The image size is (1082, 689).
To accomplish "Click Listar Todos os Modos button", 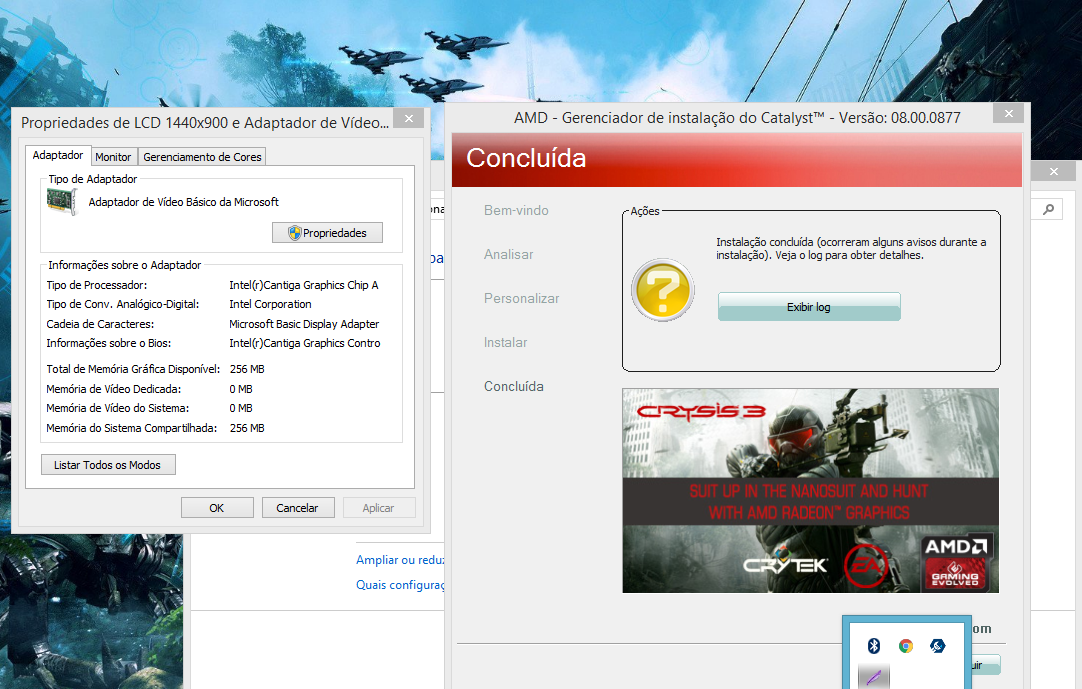I will coord(108,465).
